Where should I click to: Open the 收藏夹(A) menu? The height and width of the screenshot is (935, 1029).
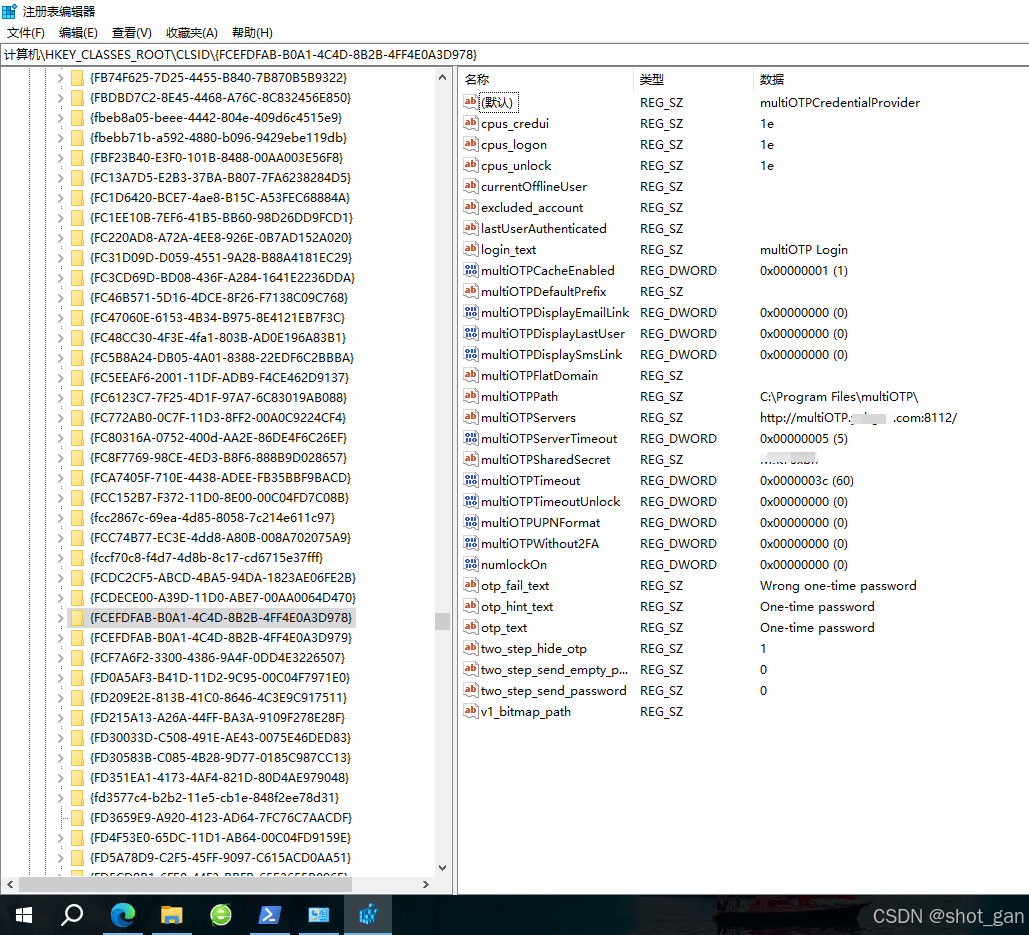192,33
